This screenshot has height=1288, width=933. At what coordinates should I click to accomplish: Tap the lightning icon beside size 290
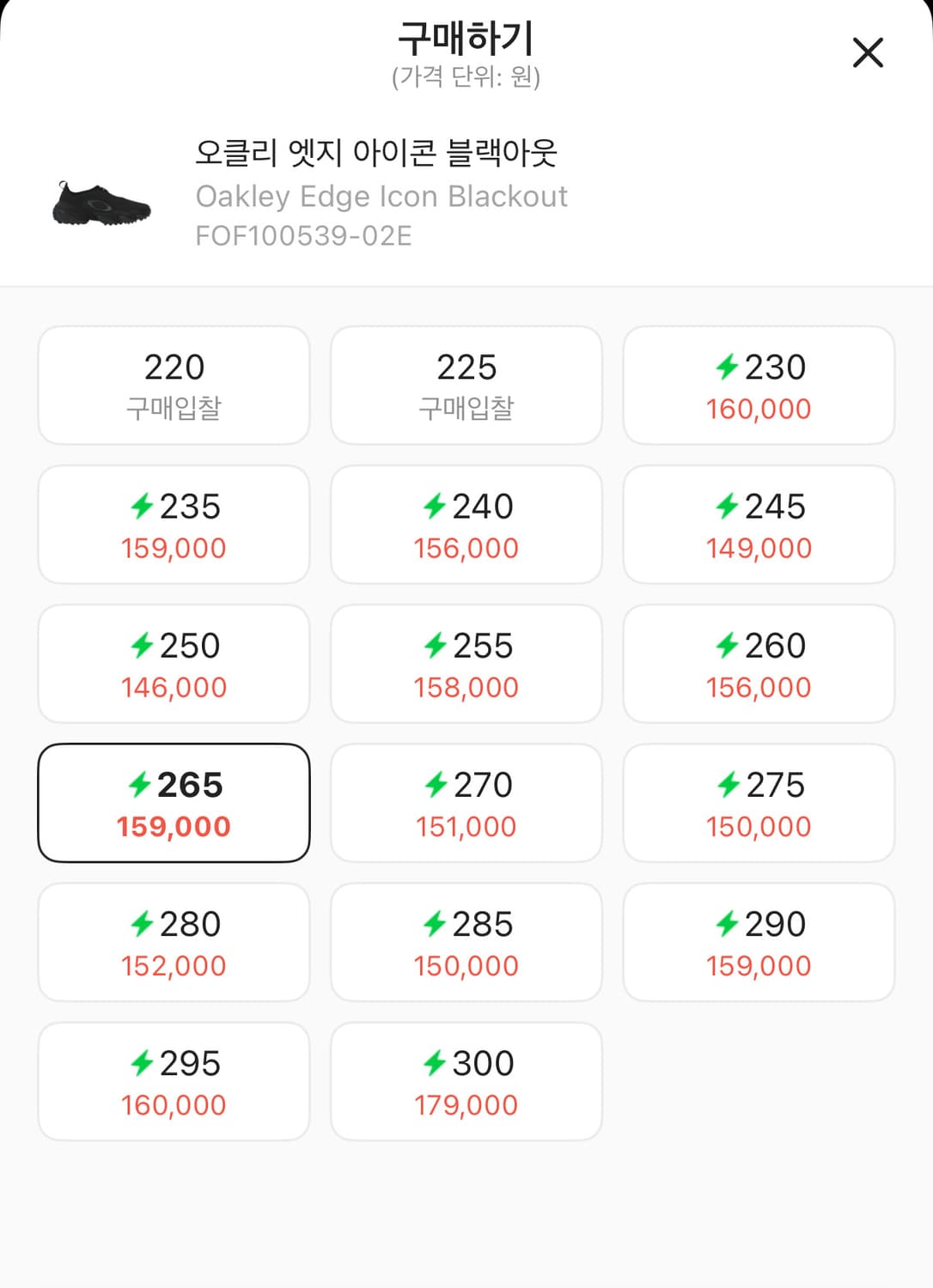(x=727, y=925)
